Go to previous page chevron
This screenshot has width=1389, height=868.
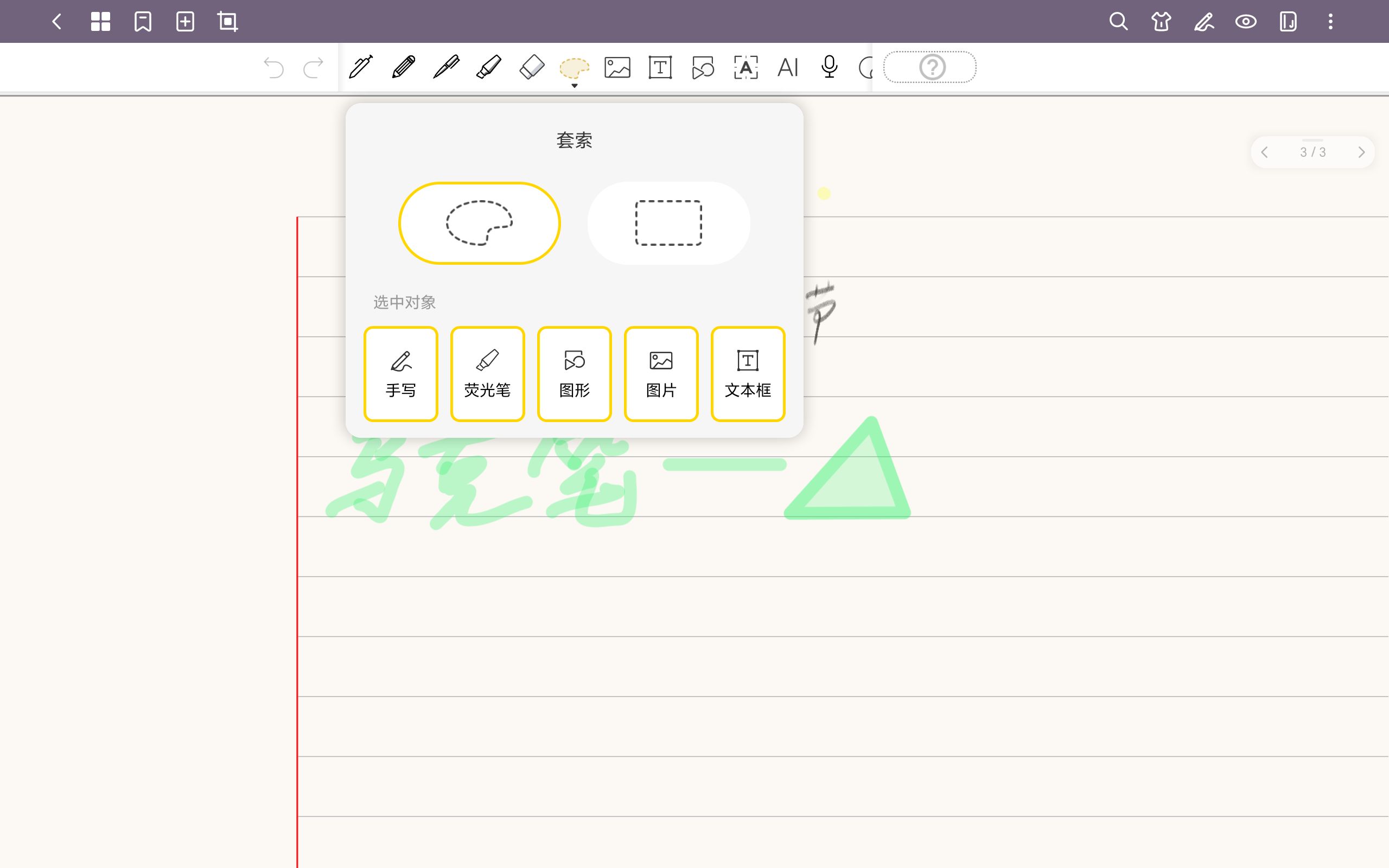point(1264,152)
